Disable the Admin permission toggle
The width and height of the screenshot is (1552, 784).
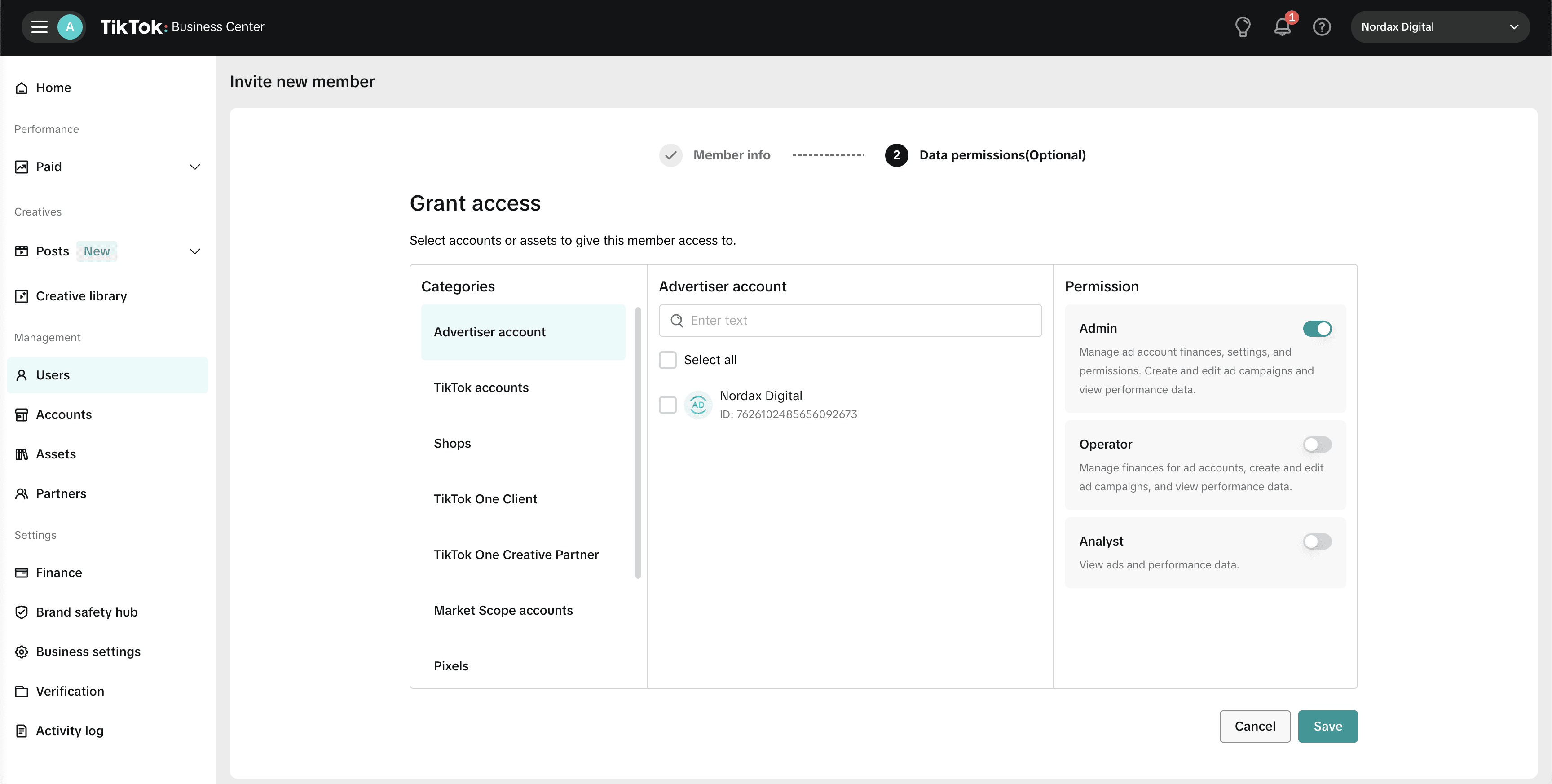[x=1318, y=328]
